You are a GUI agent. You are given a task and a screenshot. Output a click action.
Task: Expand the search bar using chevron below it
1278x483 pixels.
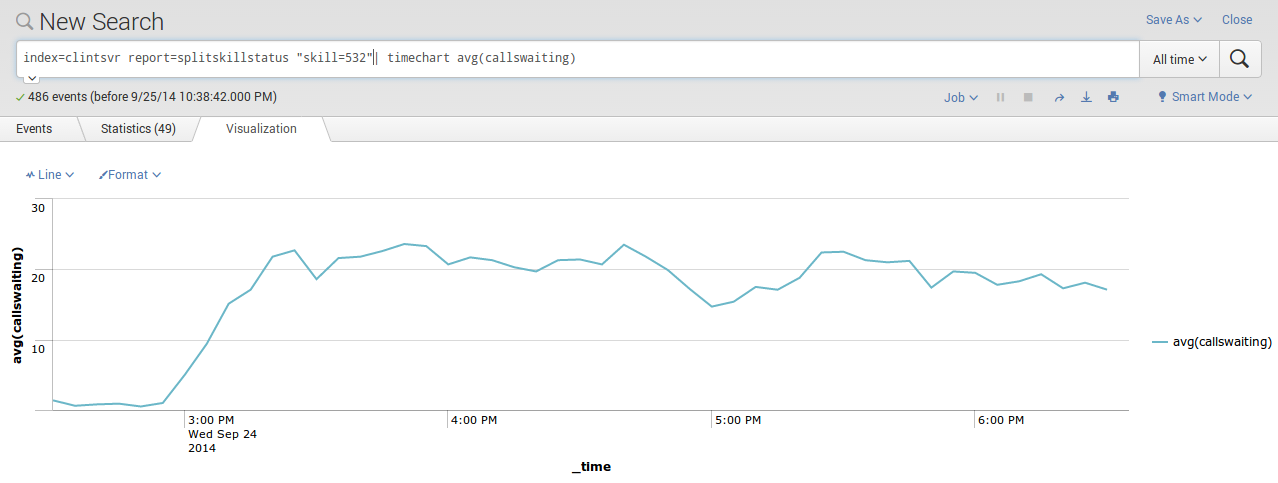pos(32,78)
